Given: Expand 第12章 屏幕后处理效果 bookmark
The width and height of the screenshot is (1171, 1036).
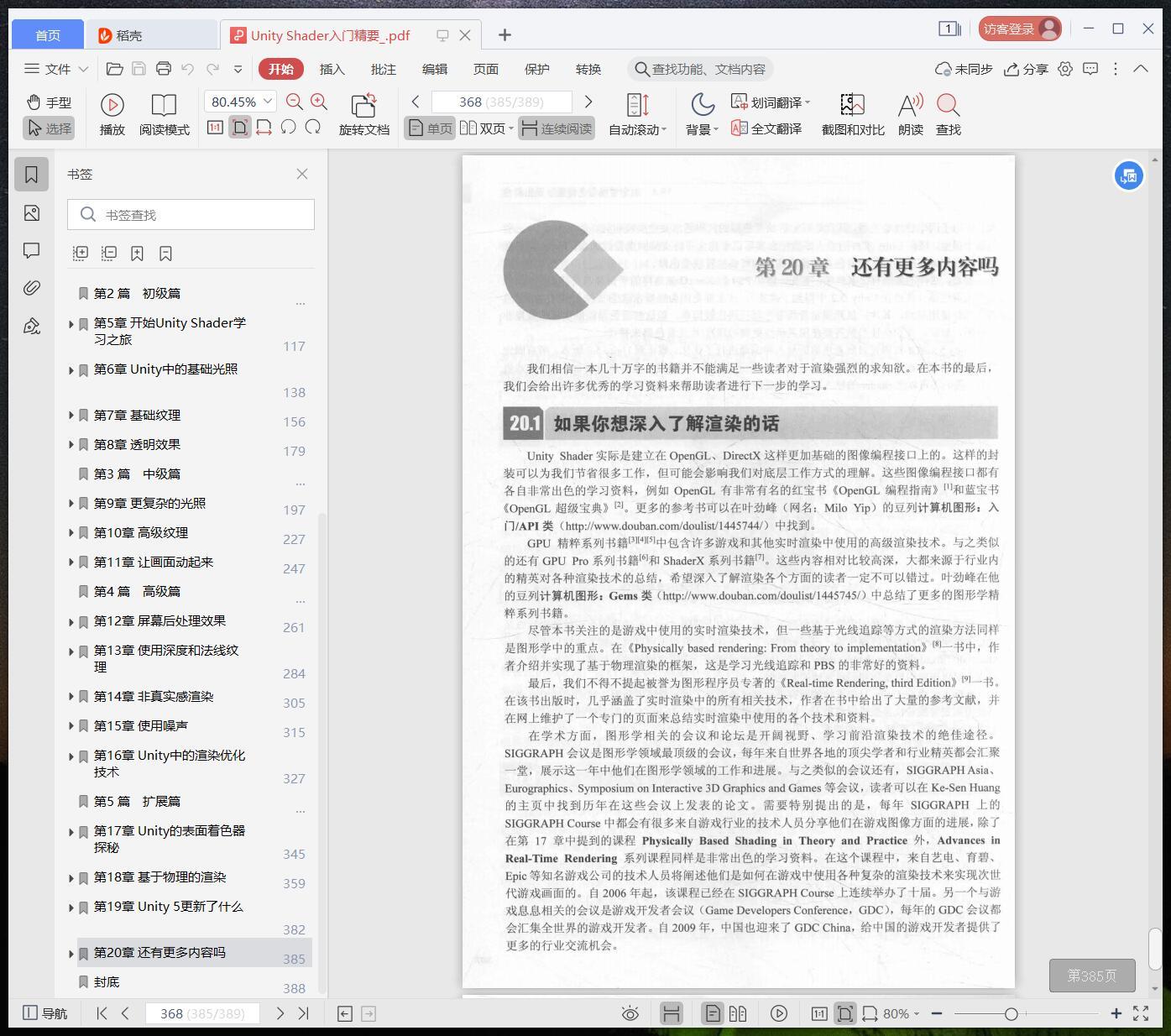Looking at the screenshot, I should coord(71,621).
